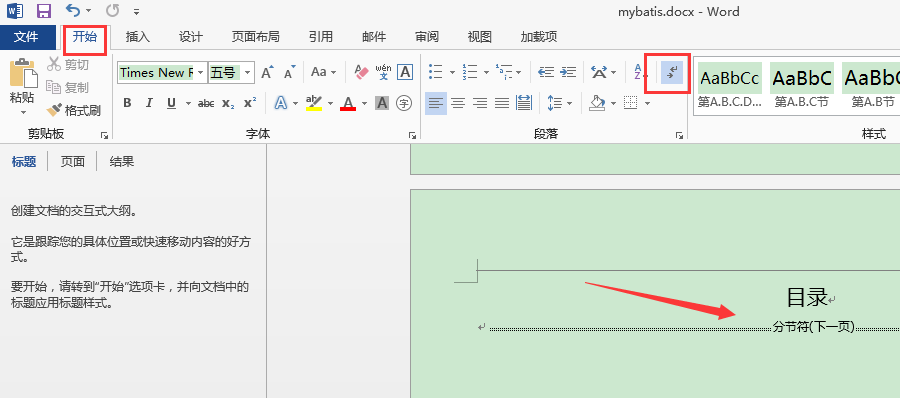Toggle italic formatting
Viewport: 900px width, 398px height.
coord(149,103)
